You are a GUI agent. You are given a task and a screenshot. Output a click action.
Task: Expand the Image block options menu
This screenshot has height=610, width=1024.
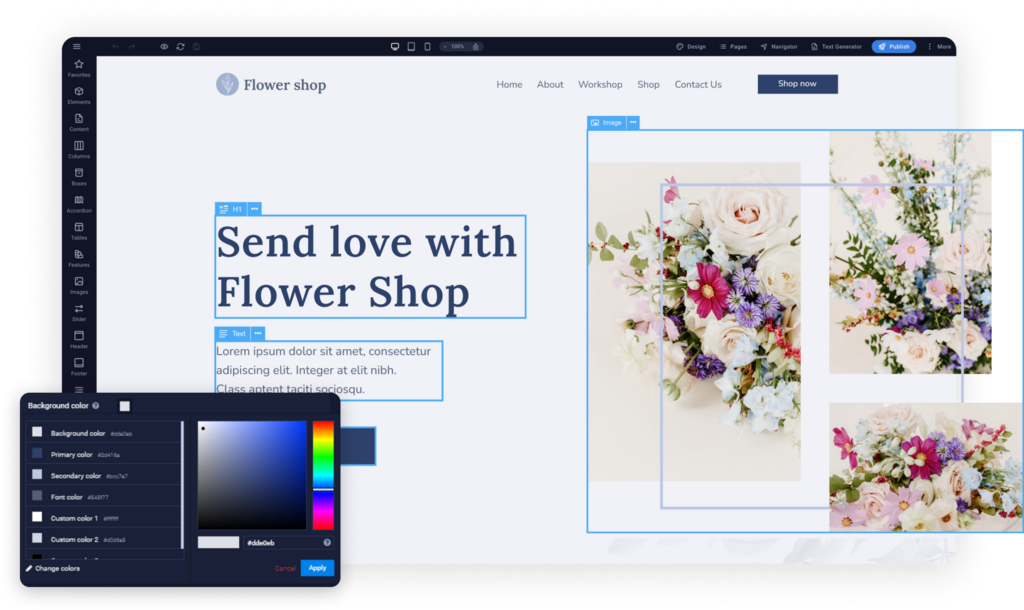633,123
